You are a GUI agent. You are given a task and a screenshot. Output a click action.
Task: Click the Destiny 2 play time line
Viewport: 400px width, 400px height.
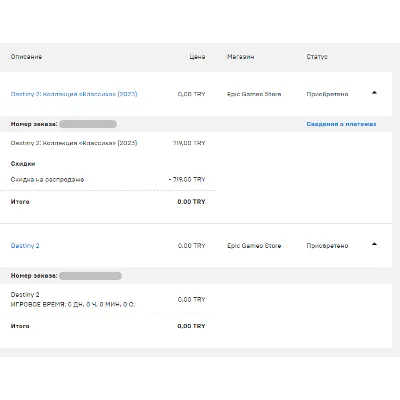(73, 304)
